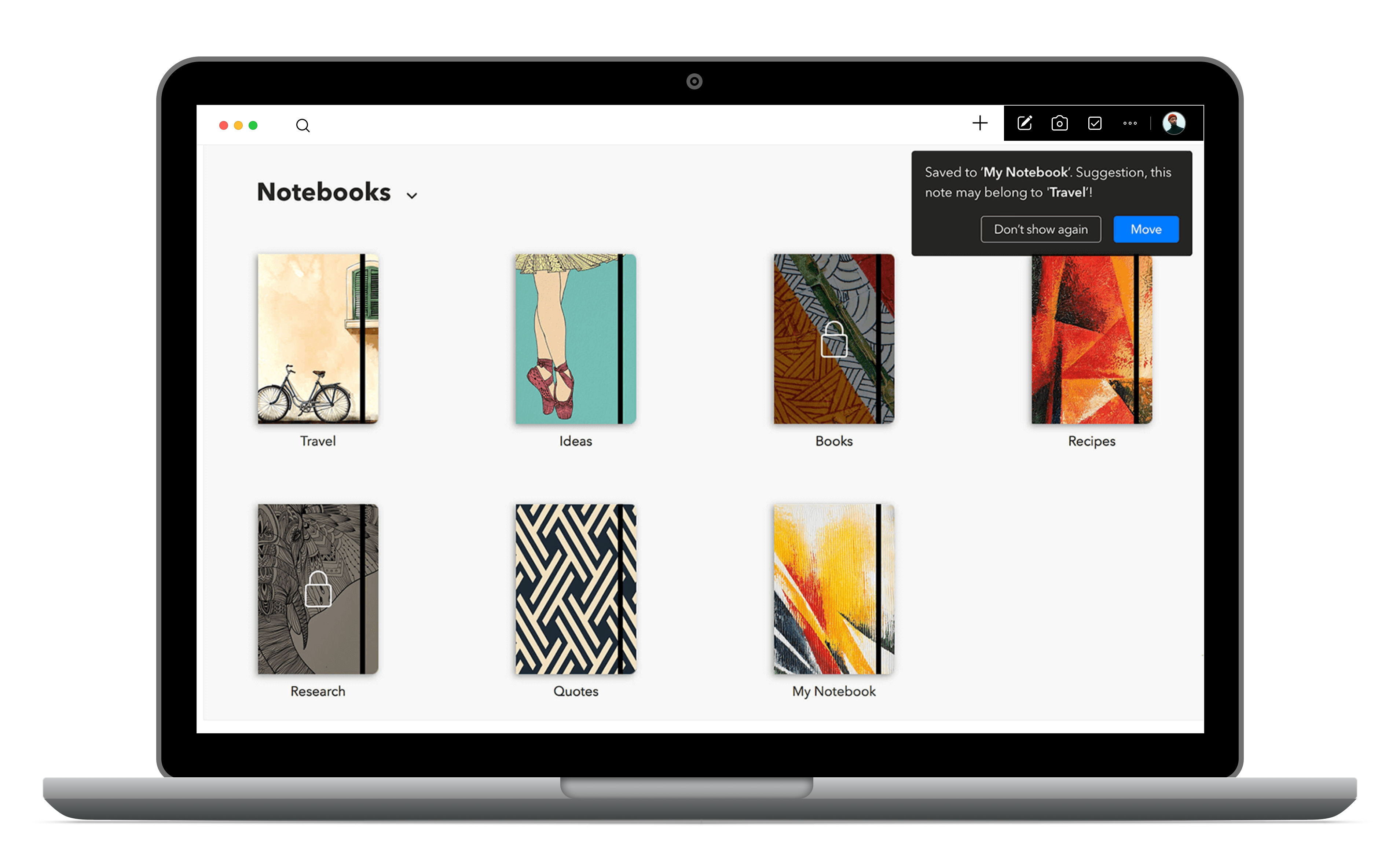Click the Move button
Screen dimensions: 1400x847
(x=1146, y=230)
